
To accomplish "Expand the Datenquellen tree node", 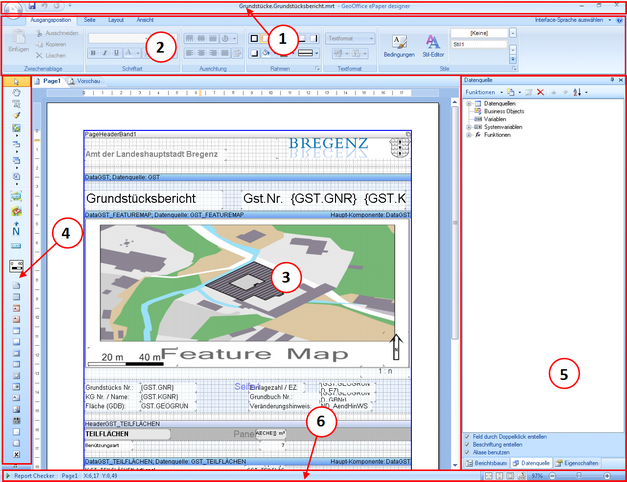I will pyautogui.click(x=469, y=103).
